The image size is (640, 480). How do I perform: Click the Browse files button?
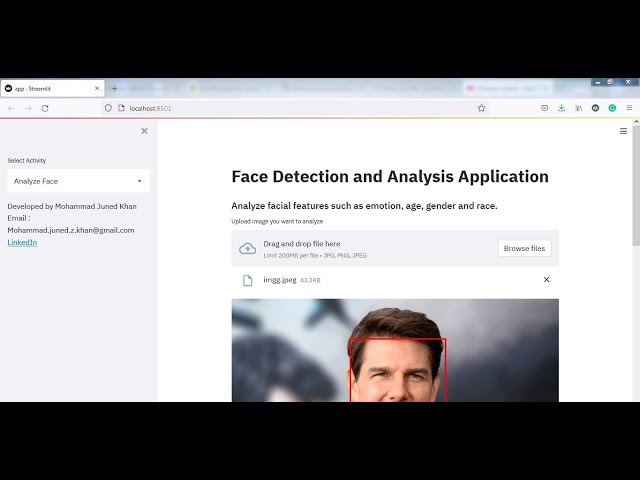(x=524, y=248)
